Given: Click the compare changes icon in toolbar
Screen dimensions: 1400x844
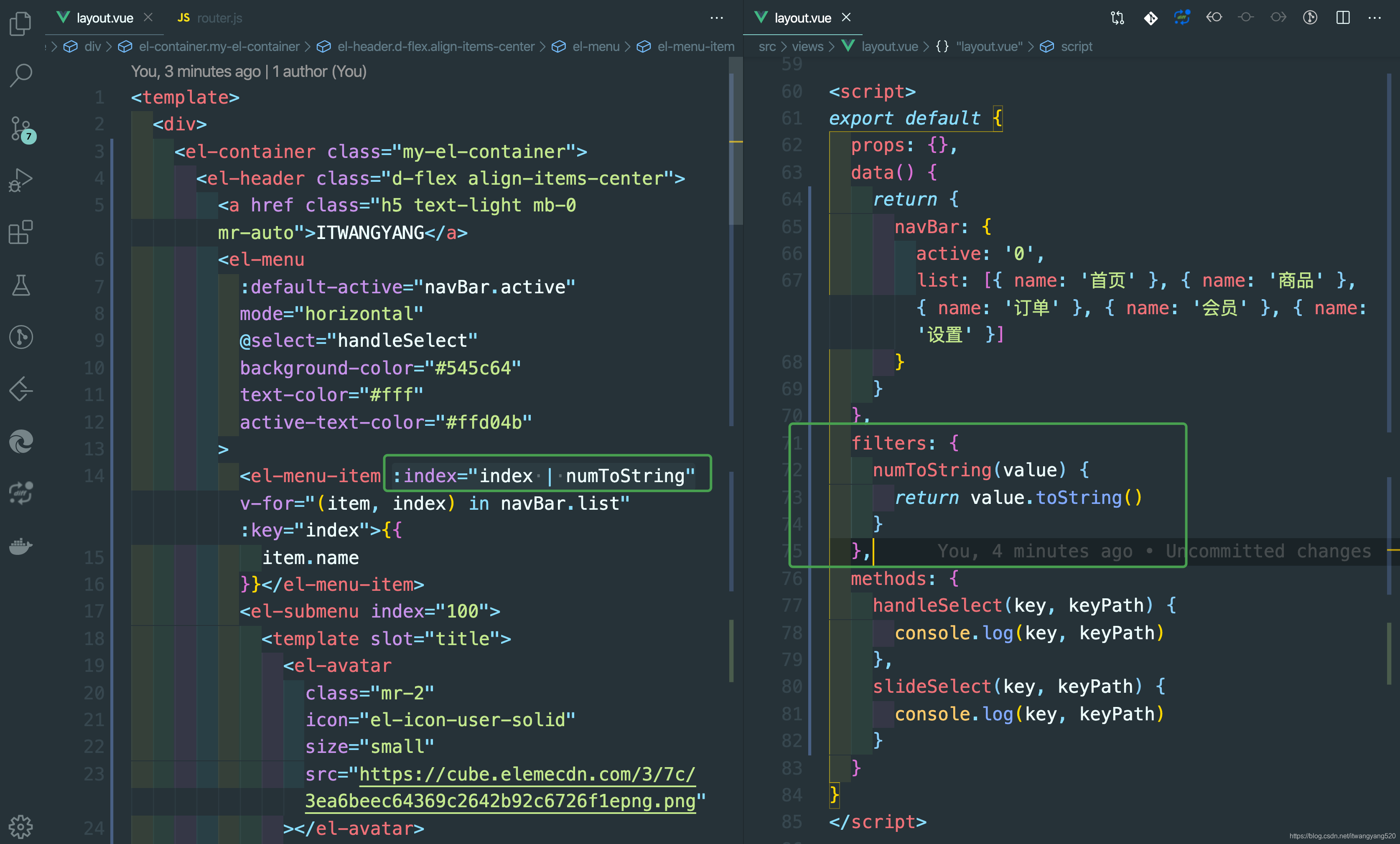Looking at the screenshot, I should [1117, 18].
